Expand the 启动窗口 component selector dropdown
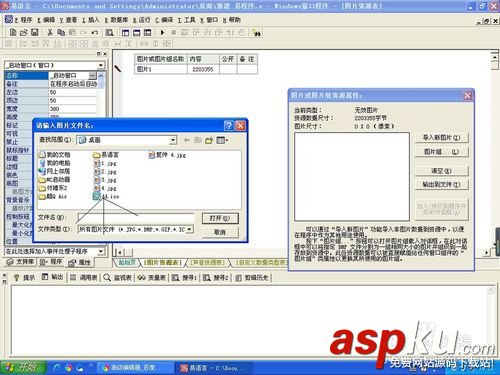This screenshot has height=375, width=500. [x=100, y=65]
